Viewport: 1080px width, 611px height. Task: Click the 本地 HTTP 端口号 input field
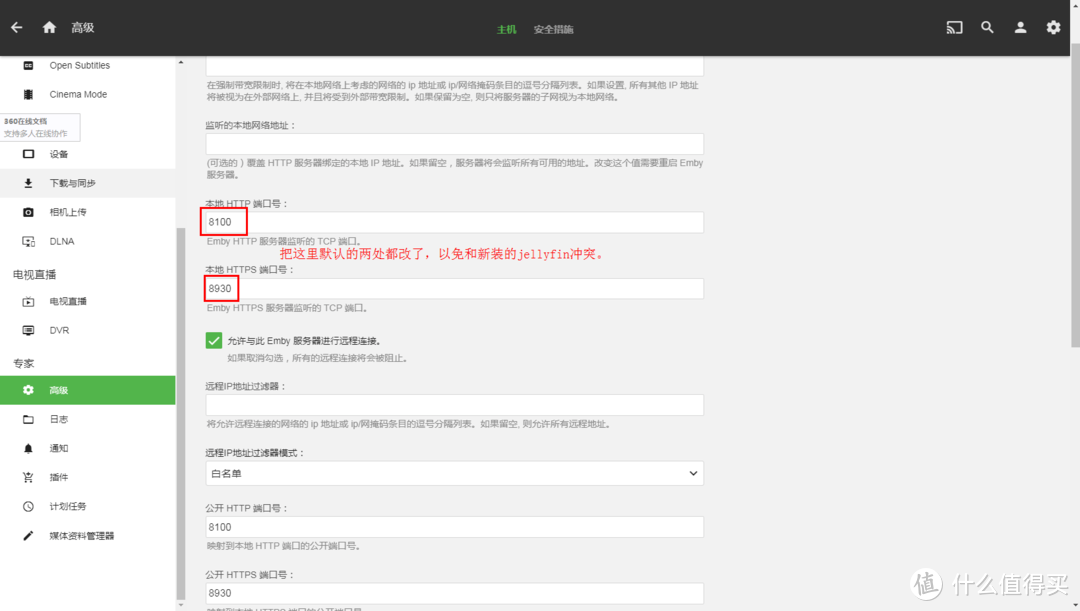point(455,222)
